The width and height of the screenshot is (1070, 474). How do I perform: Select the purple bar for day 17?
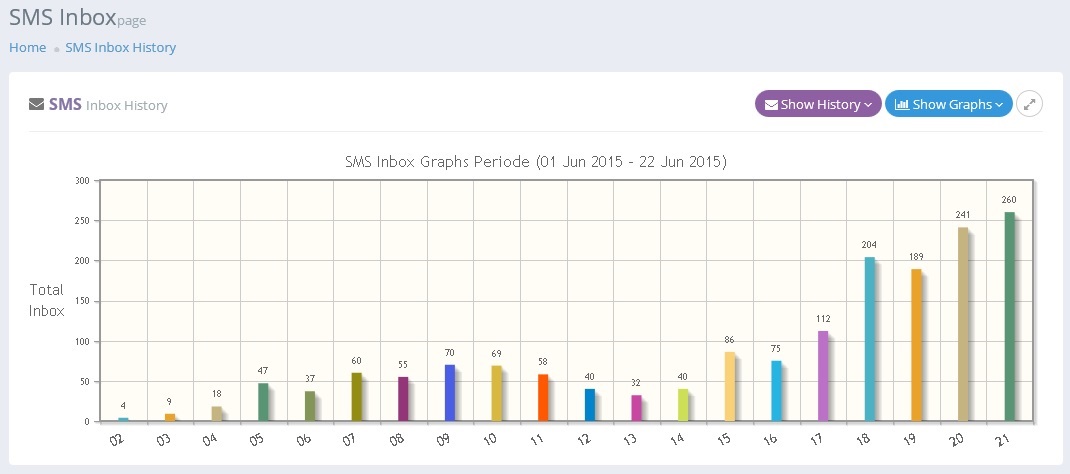823,376
